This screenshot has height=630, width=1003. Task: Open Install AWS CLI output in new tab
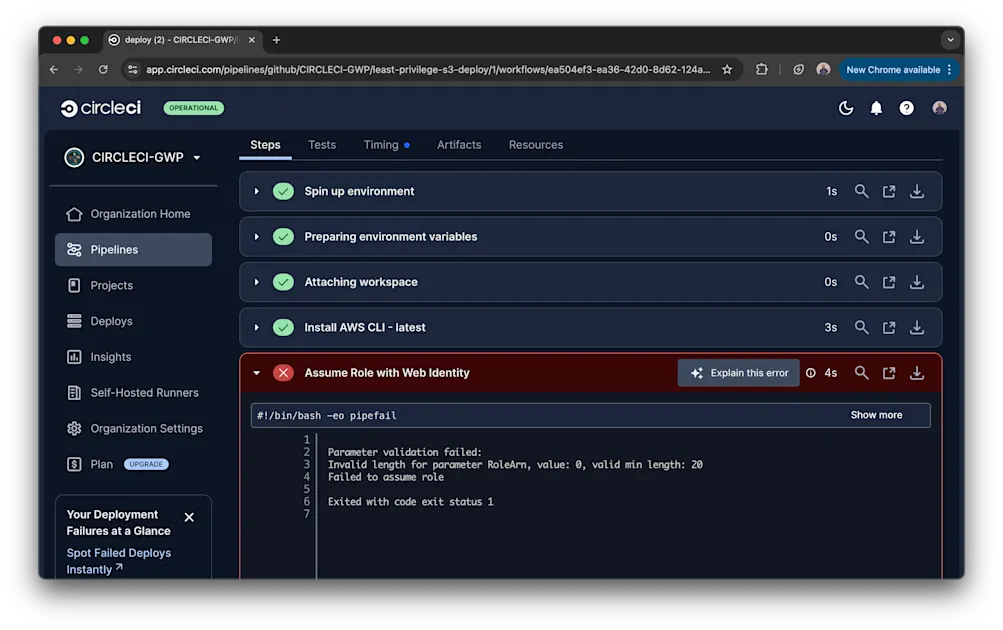889,327
